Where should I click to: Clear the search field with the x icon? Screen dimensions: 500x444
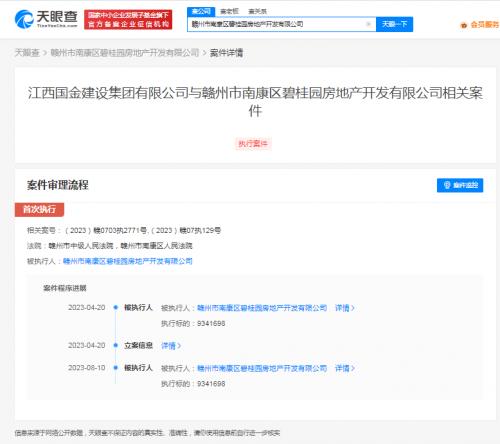coord(369,24)
